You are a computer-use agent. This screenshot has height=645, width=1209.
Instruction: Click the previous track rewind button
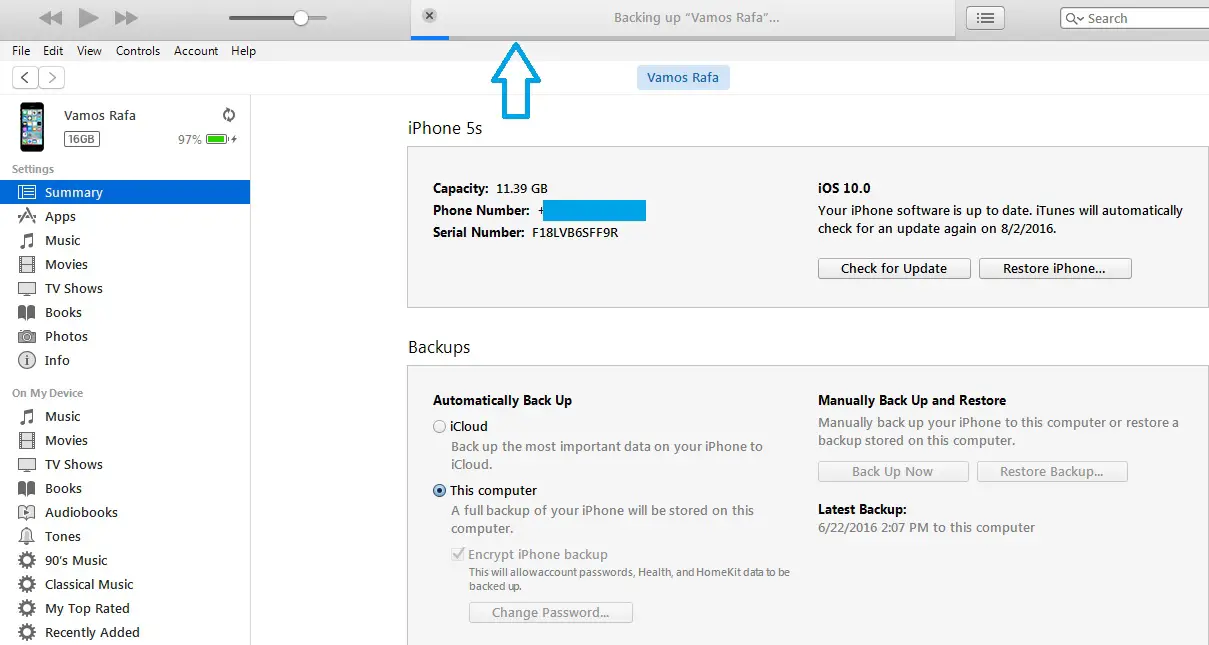(x=50, y=18)
